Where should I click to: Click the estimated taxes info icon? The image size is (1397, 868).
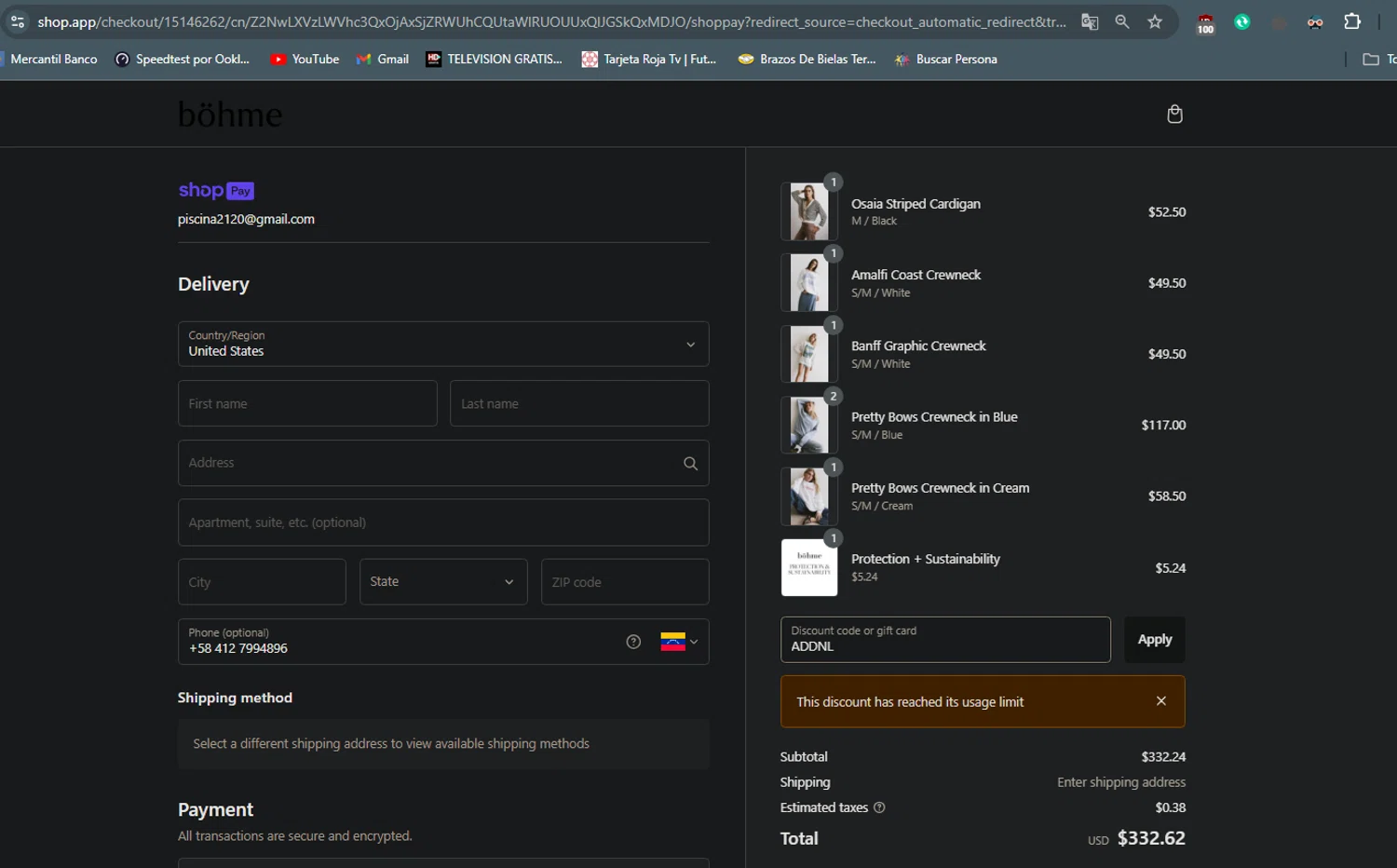tap(879, 807)
